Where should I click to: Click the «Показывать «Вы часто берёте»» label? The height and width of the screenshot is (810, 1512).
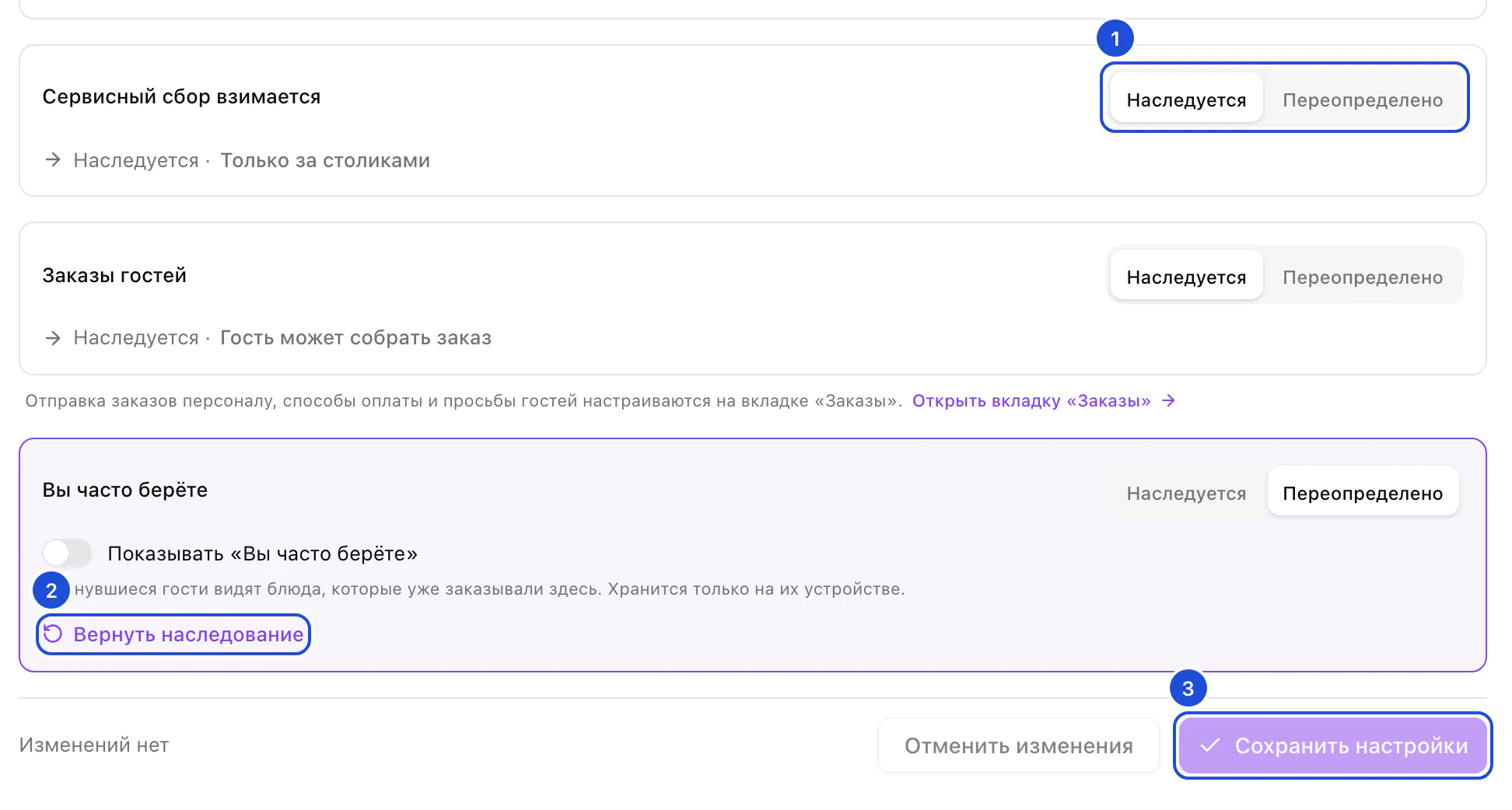tap(263, 553)
